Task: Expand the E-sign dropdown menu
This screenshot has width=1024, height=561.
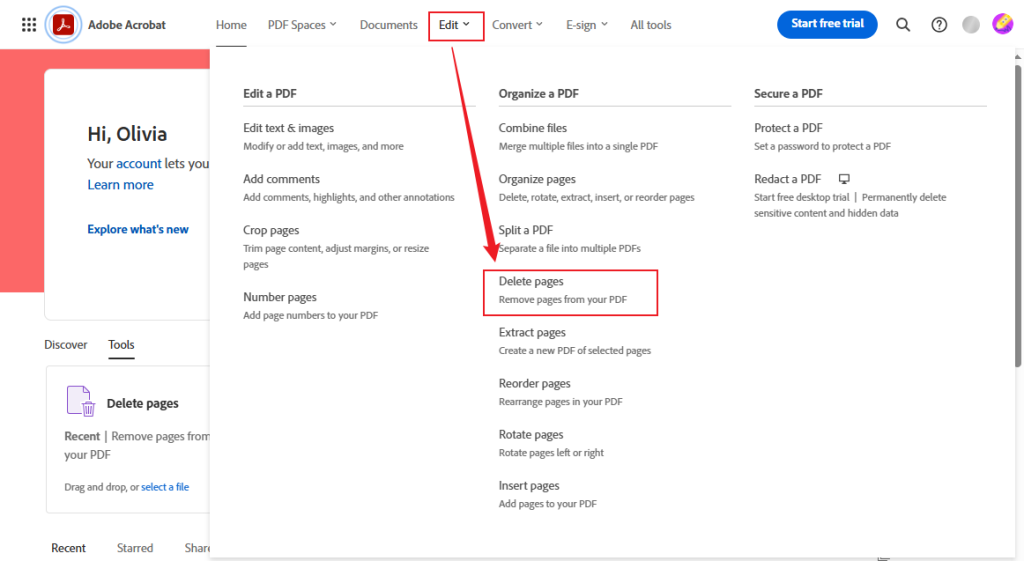Action: (x=586, y=25)
